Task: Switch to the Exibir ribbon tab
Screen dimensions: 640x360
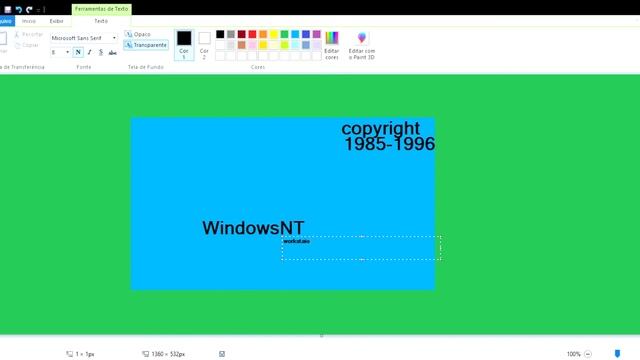Action: click(x=56, y=21)
